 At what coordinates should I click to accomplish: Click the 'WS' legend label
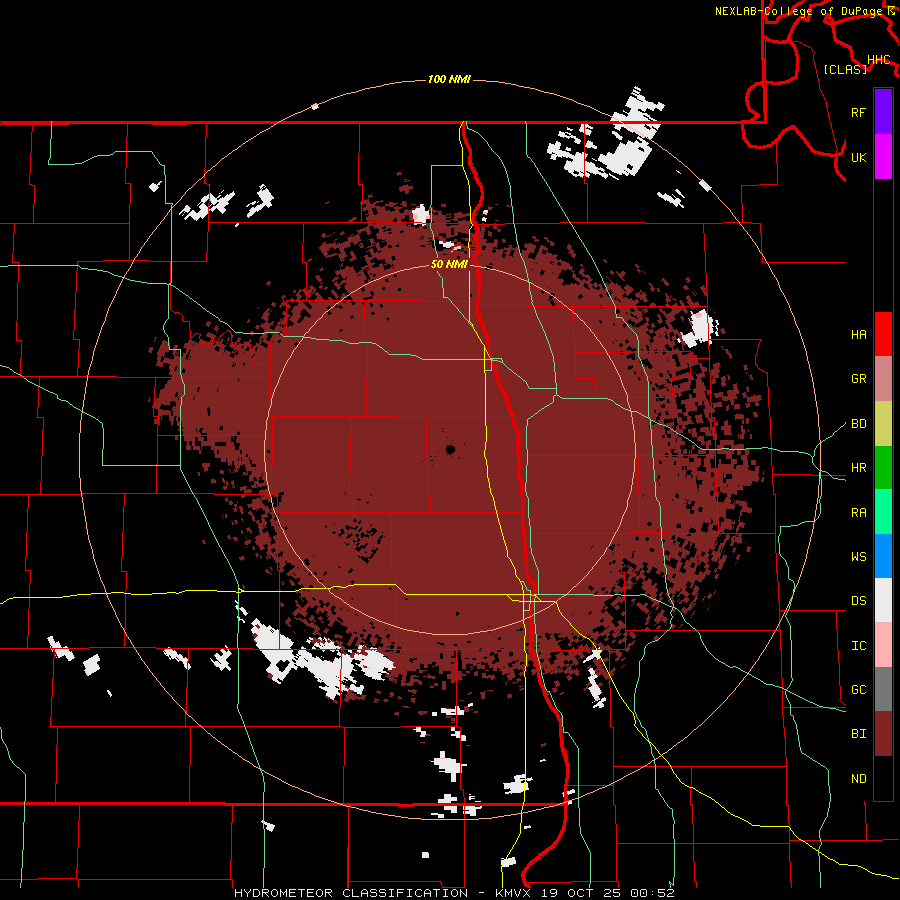click(x=858, y=557)
